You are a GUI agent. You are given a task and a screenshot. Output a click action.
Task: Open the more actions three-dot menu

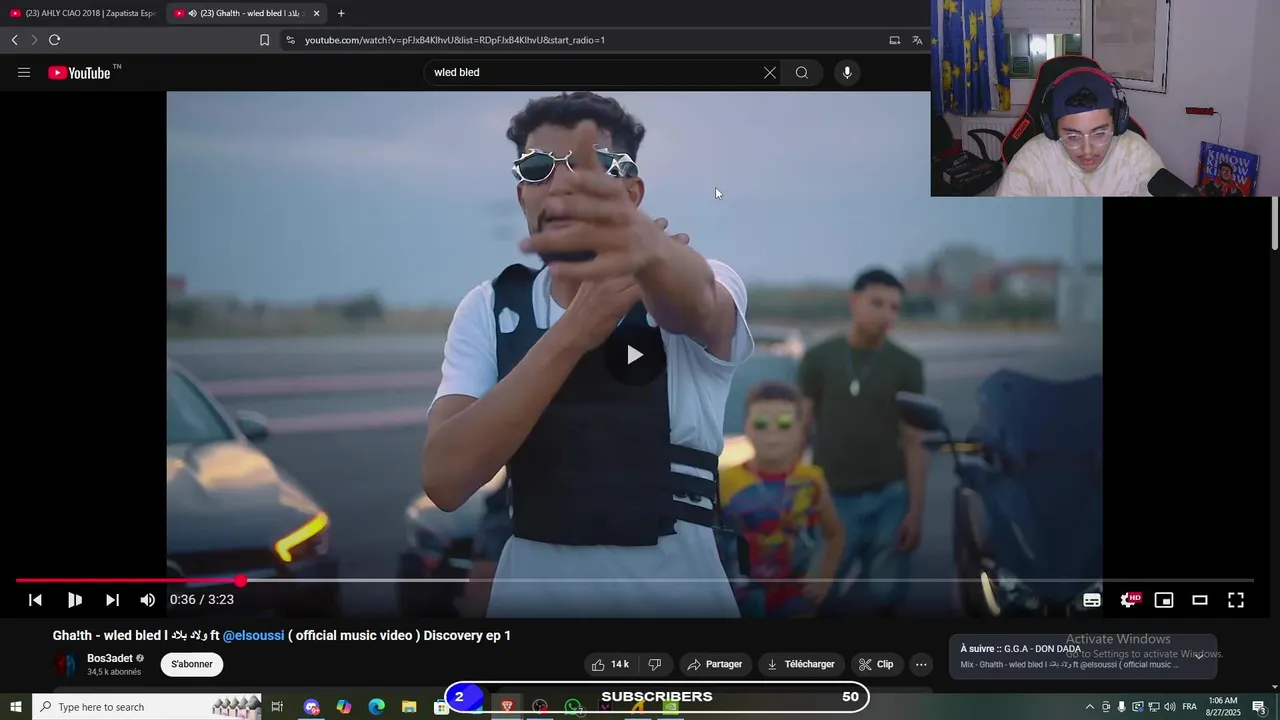pyautogui.click(x=921, y=664)
